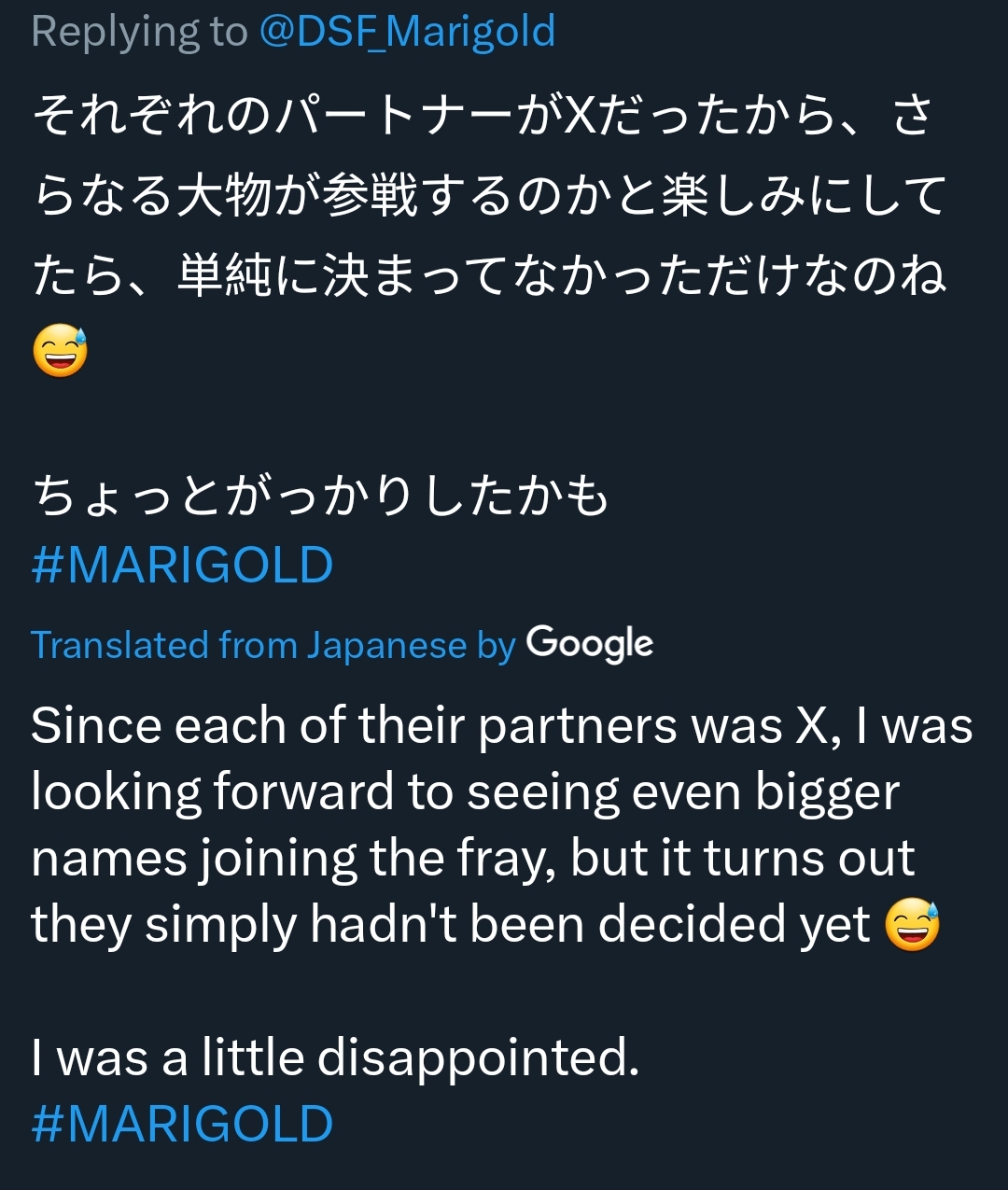Tap the line 'looking forward to seeing even bigger'
Image resolution: width=1008 pixels, height=1190 pixels.
pos(465,793)
